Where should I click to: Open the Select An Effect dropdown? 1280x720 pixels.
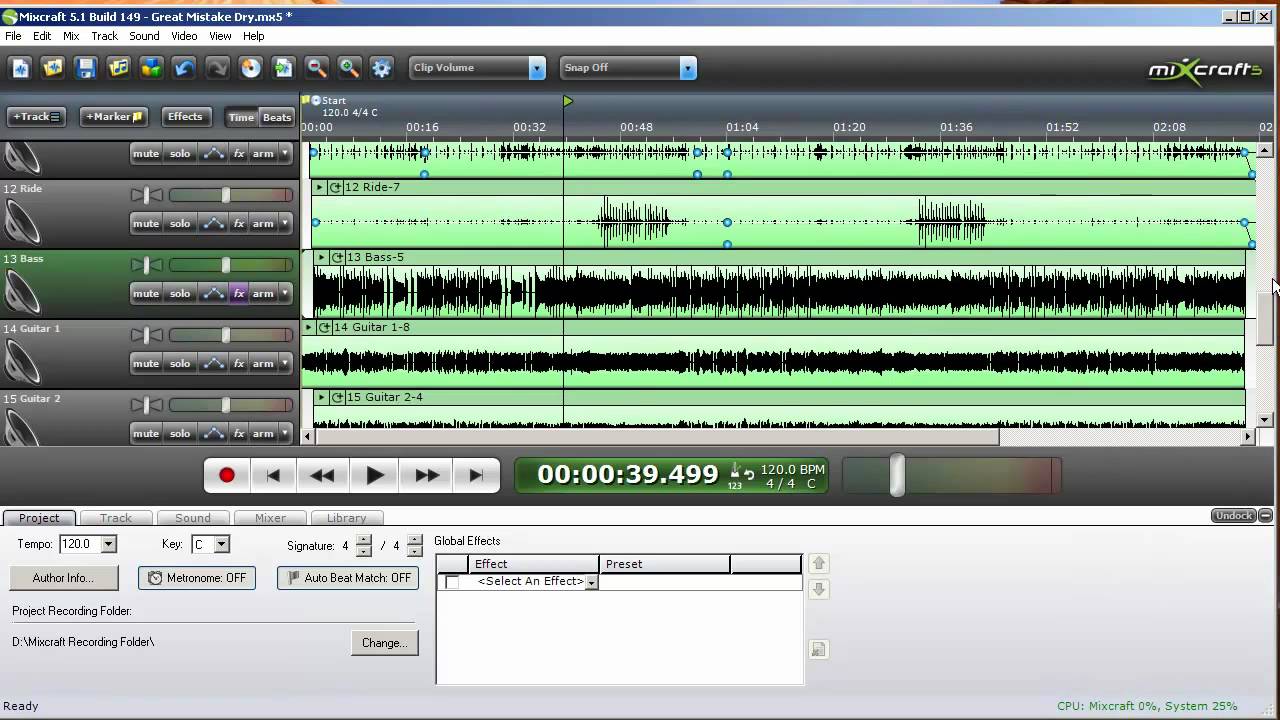click(x=591, y=582)
